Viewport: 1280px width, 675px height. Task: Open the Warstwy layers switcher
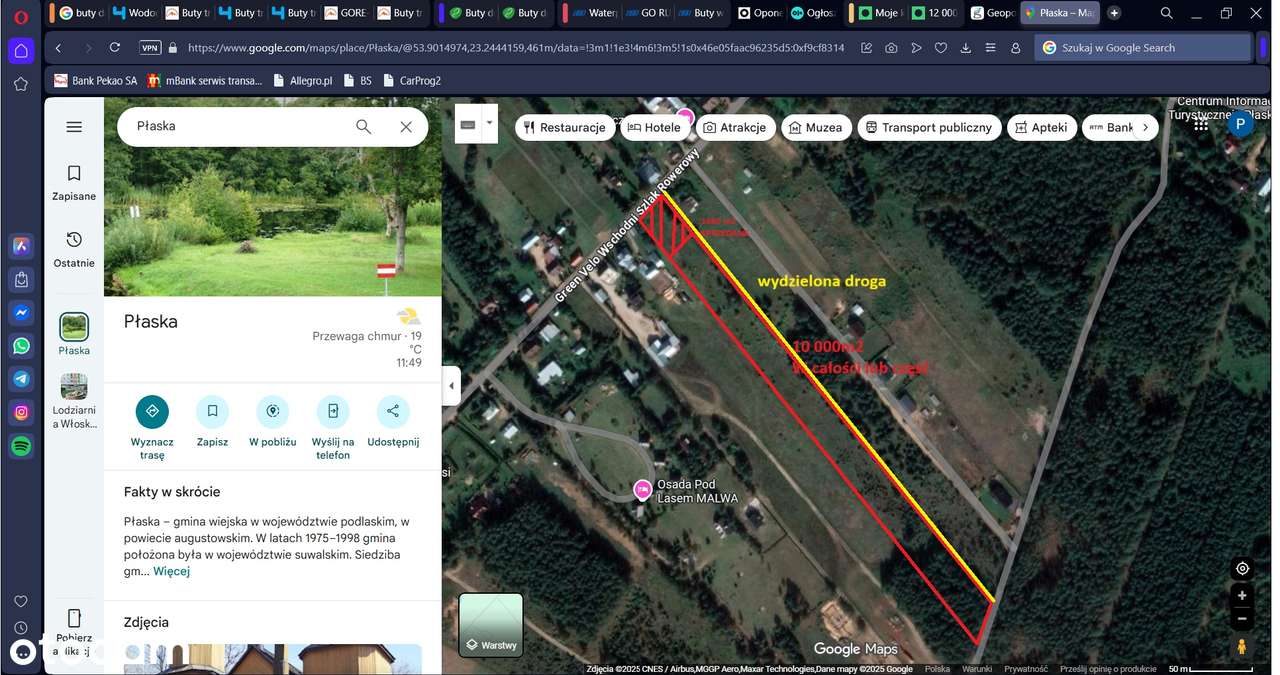(491, 625)
